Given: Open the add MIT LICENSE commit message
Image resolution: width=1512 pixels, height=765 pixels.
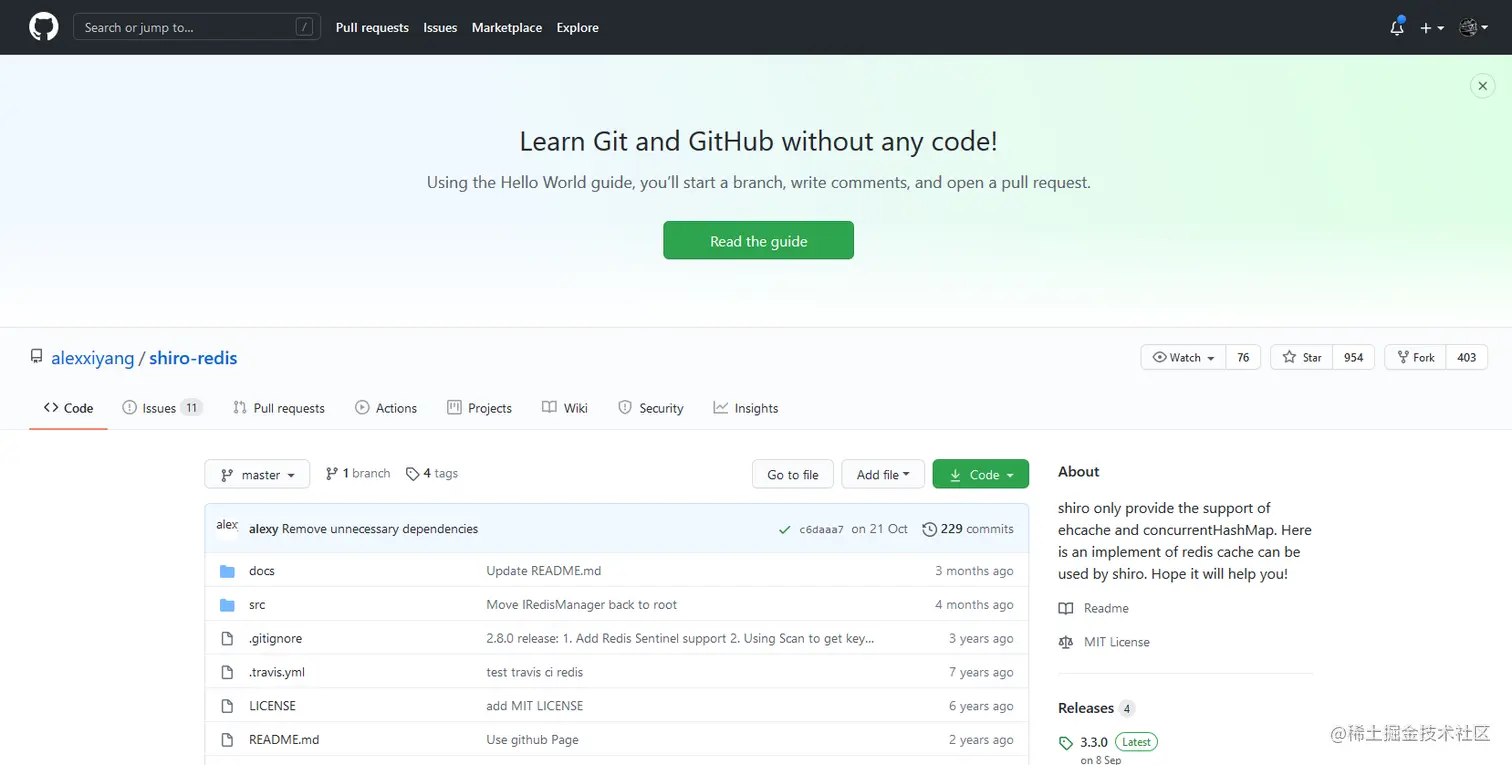Looking at the screenshot, I should pos(535,706).
